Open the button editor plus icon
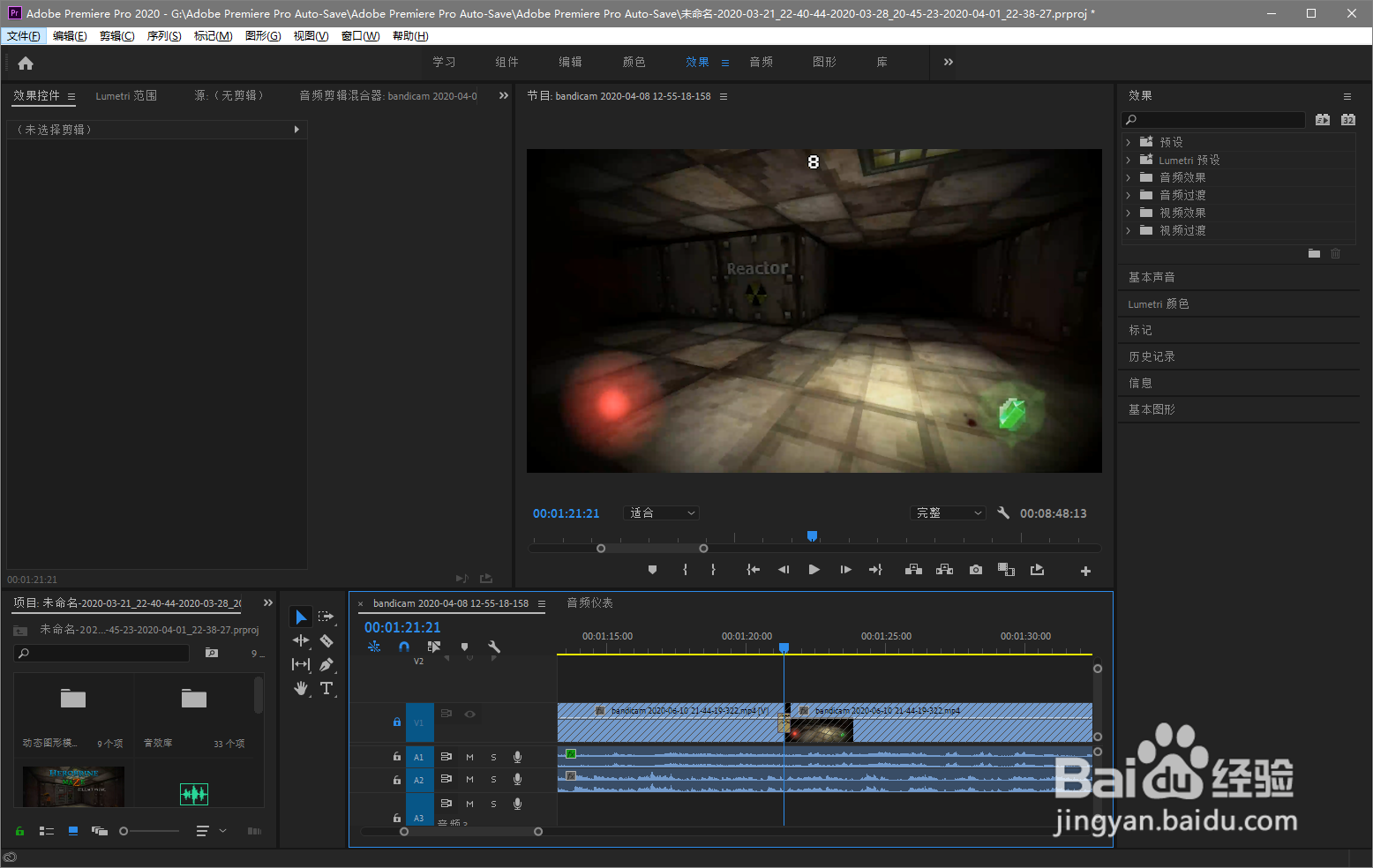 point(1085,571)
